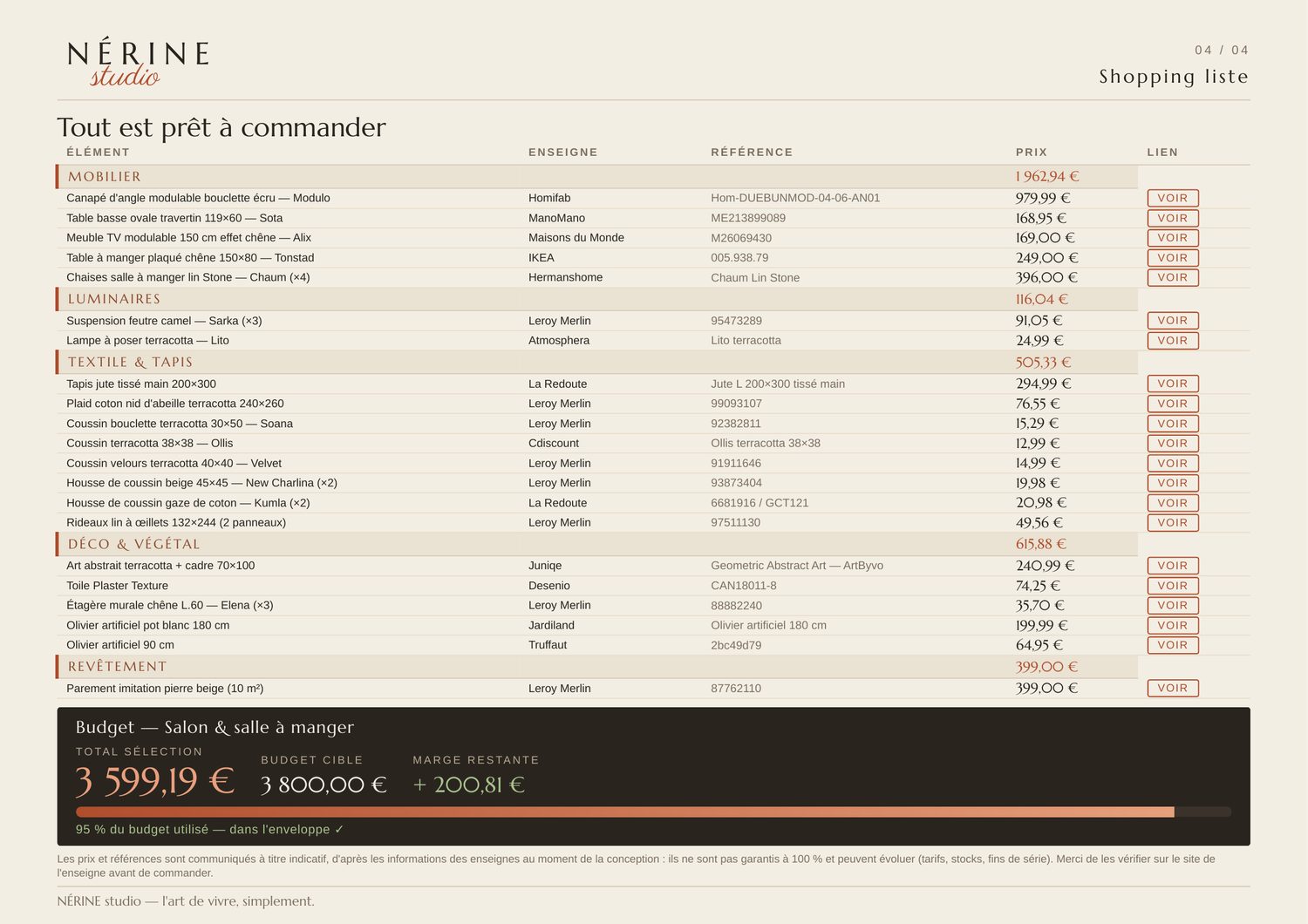The width and height of the screenshot is (1308, 924).
Task: Click the total sélection 3 599,19 €
Action: pyautogui.click(x=155, y=782)
